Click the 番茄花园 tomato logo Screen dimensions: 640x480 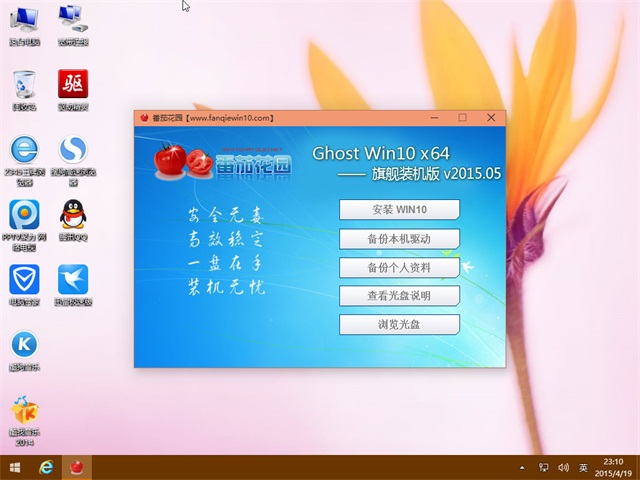[223, 162]
